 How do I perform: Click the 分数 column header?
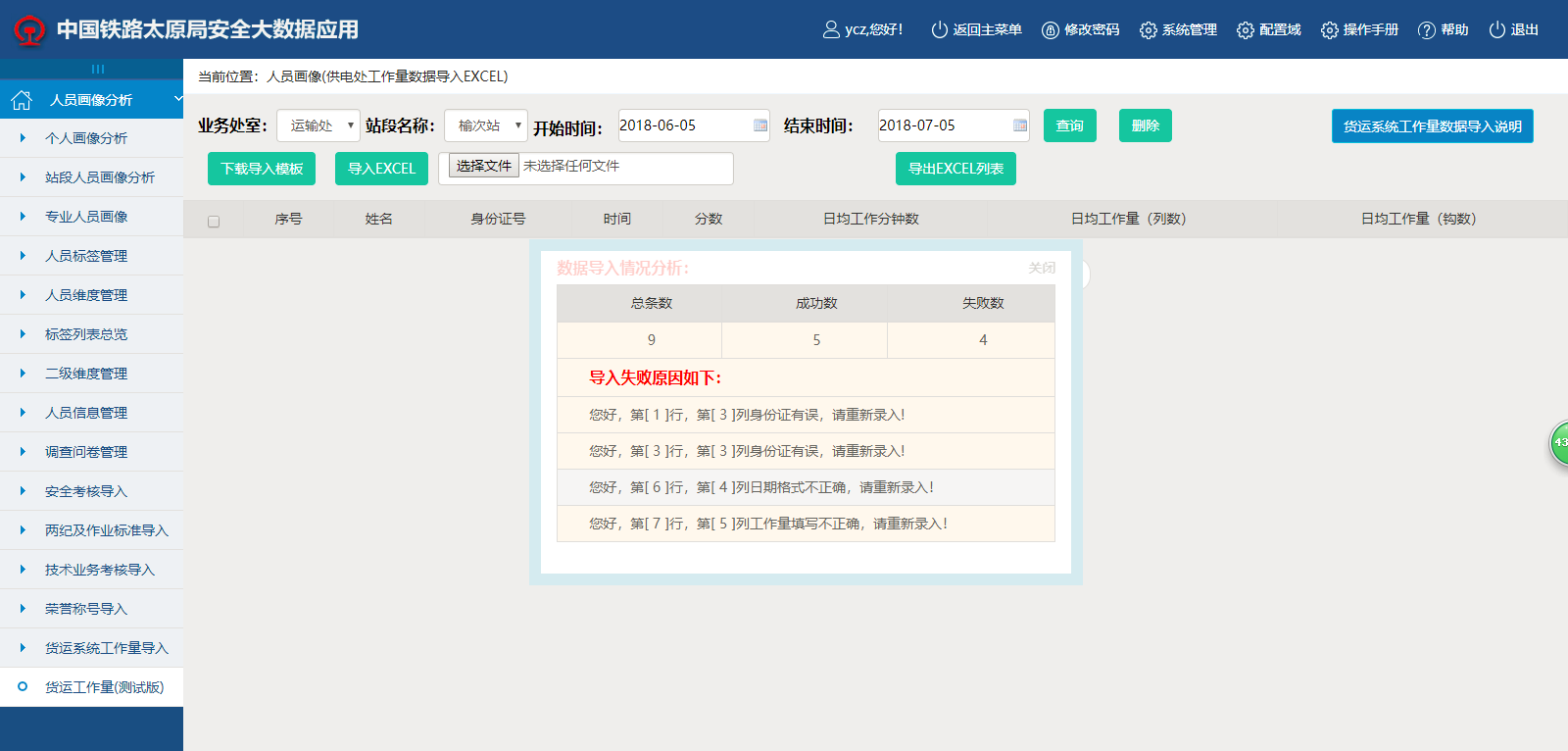[x=709, y=219]
